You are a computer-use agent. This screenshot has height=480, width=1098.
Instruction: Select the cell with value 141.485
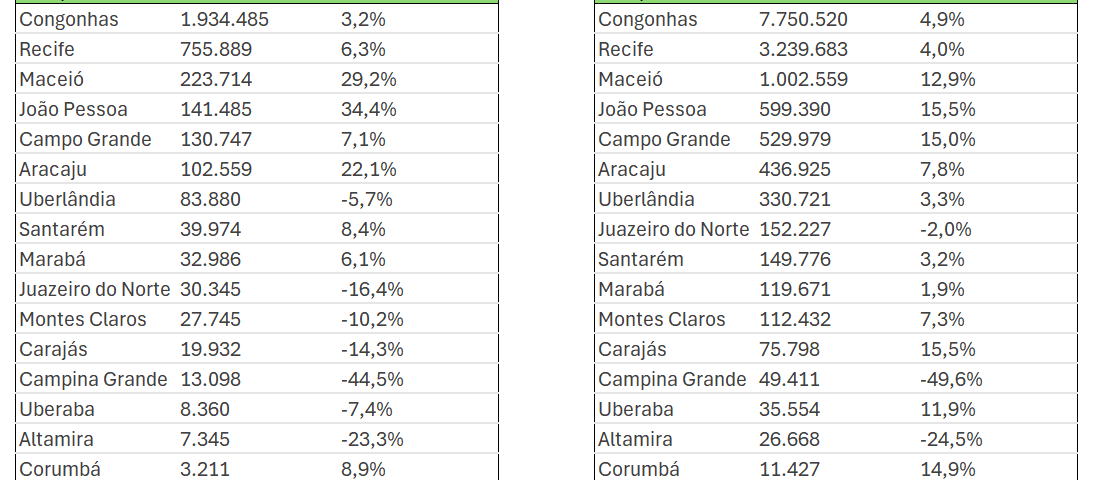coord(216,109)
